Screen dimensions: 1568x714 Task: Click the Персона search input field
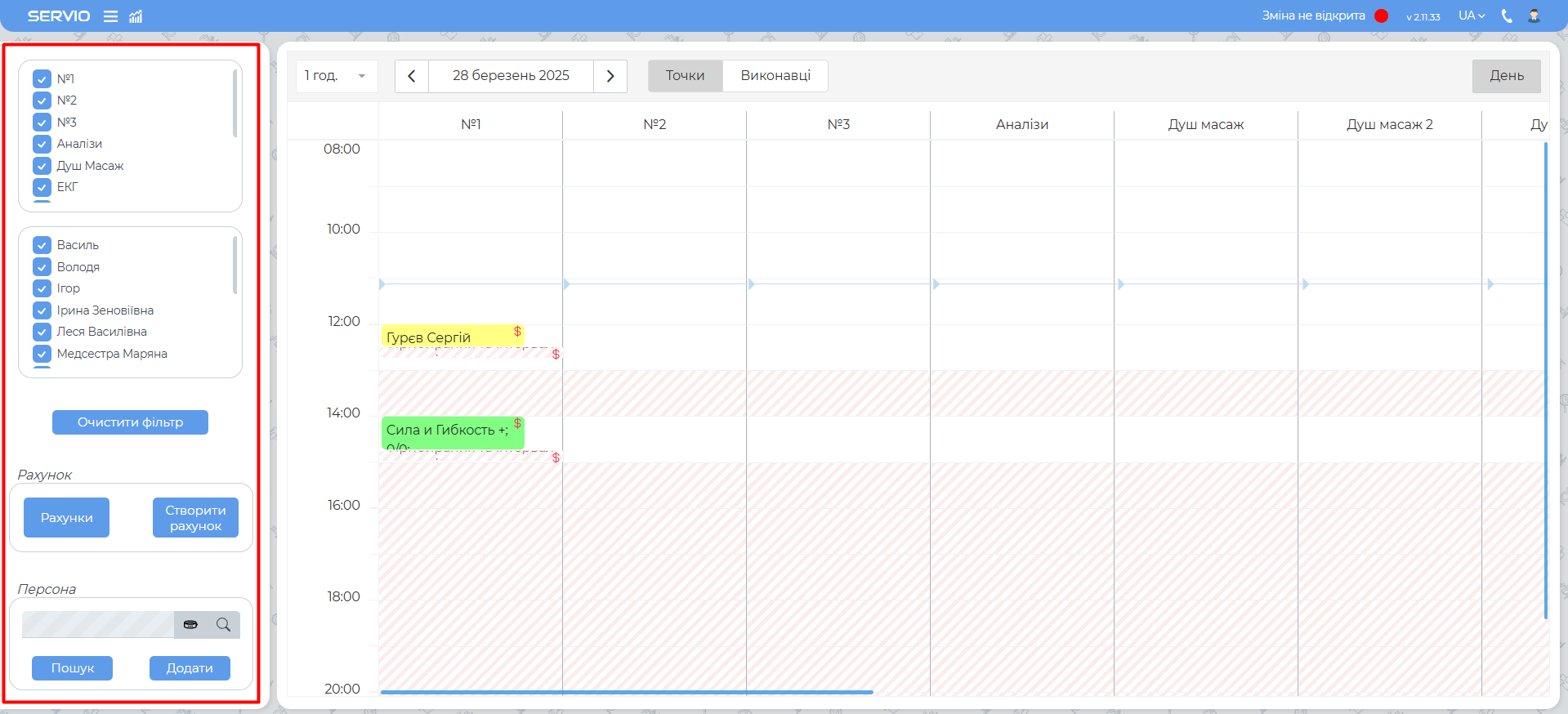click(98, 624)
